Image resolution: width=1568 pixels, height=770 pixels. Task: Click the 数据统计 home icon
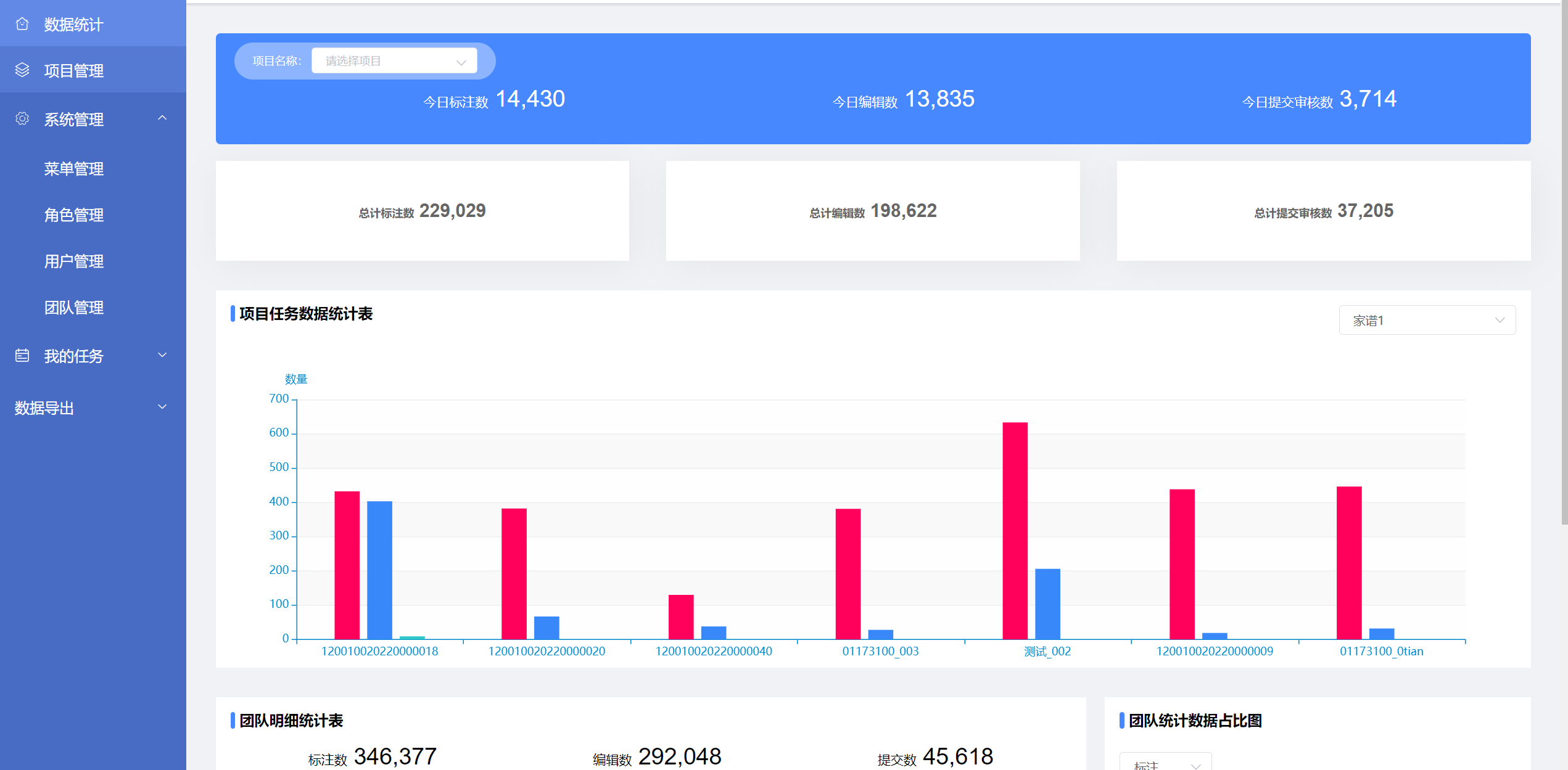pos(22,24)
